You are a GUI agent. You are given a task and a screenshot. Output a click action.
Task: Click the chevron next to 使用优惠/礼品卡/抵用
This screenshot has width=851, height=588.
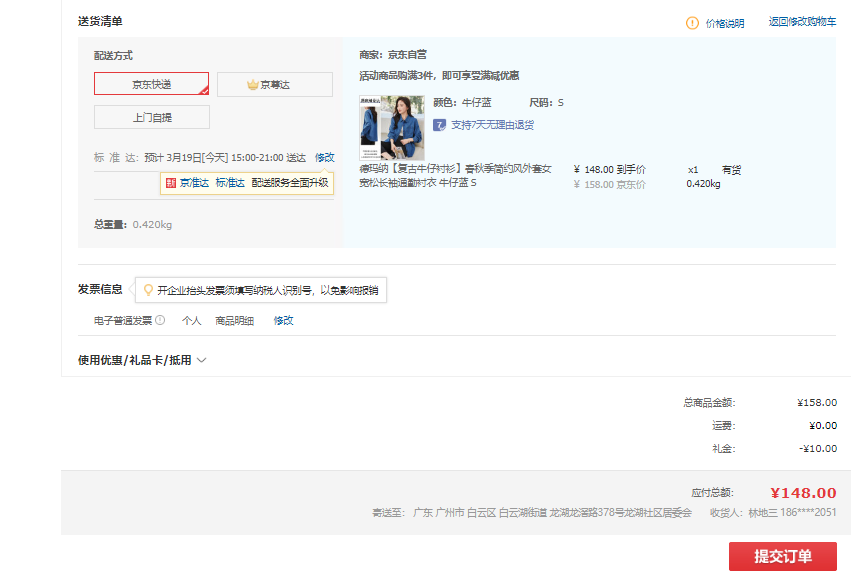point(202,360)
